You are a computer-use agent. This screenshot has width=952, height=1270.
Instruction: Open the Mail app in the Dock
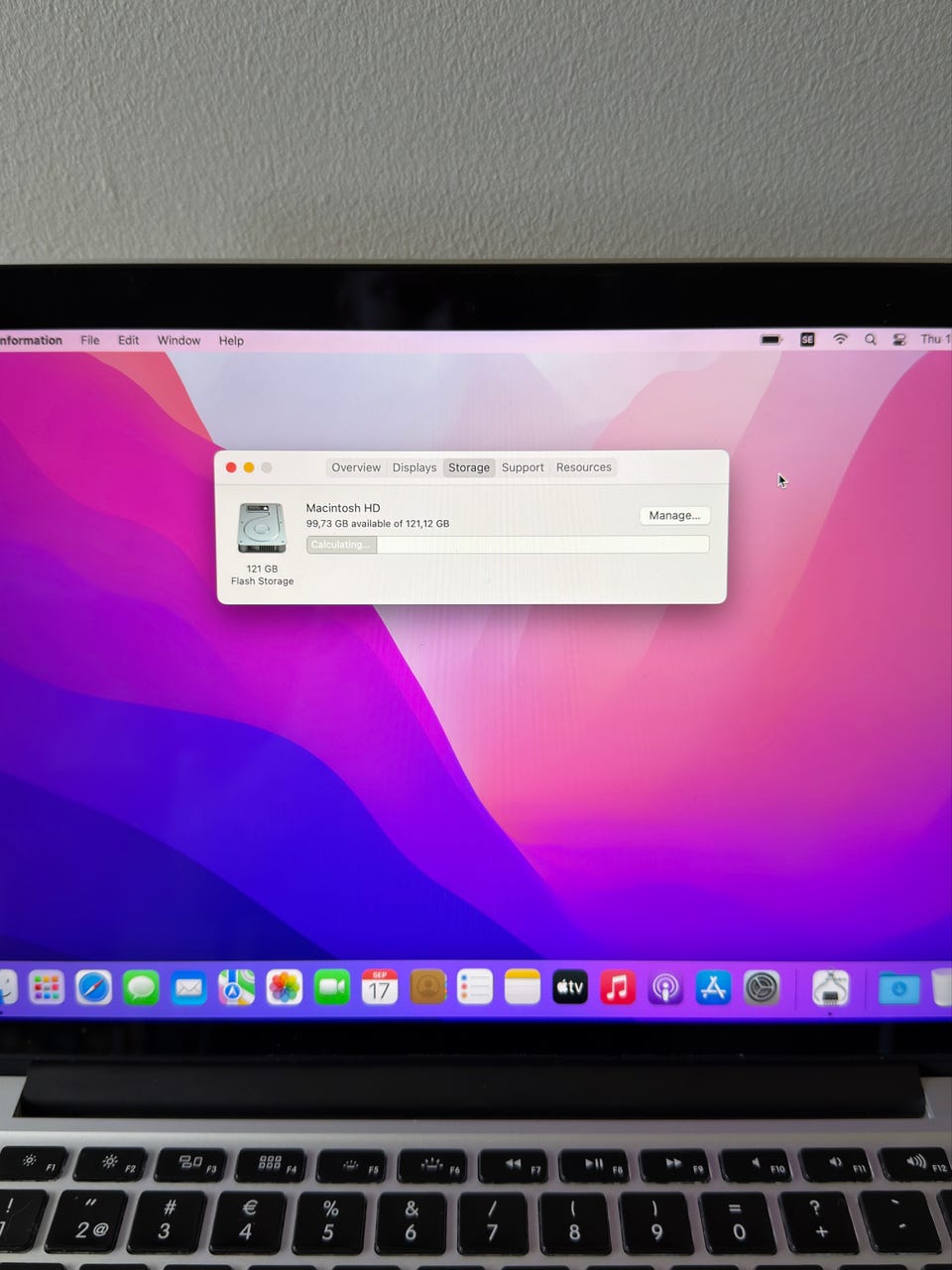click(188, 988)
